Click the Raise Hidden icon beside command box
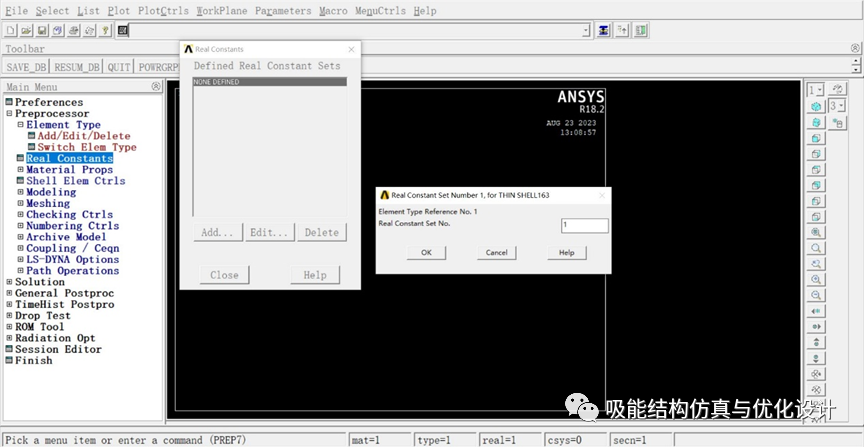The width and height of the screenshot is (864, 447). pyautogui.click(x=603, y=30)
